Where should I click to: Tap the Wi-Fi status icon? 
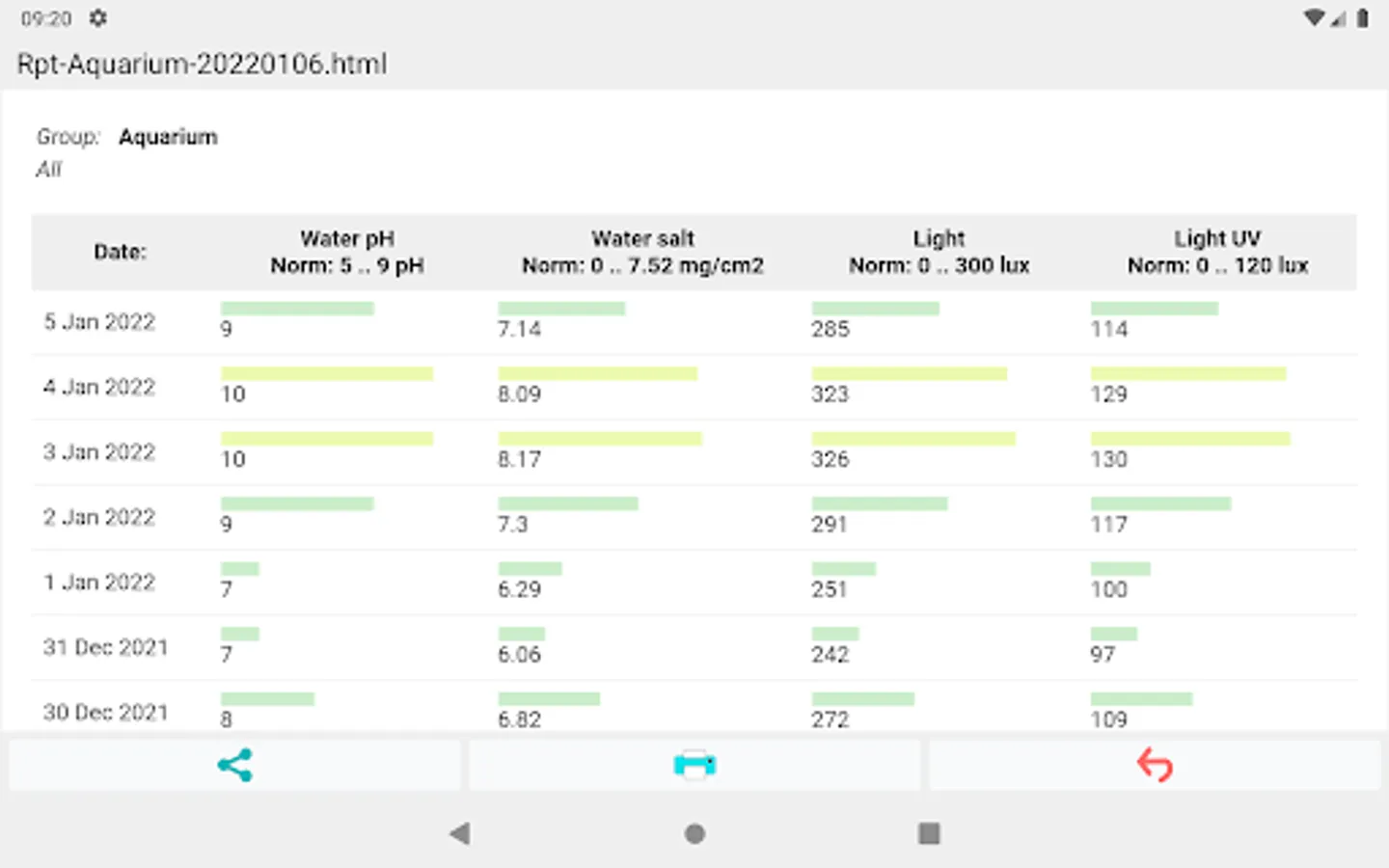pos(1313,18)
